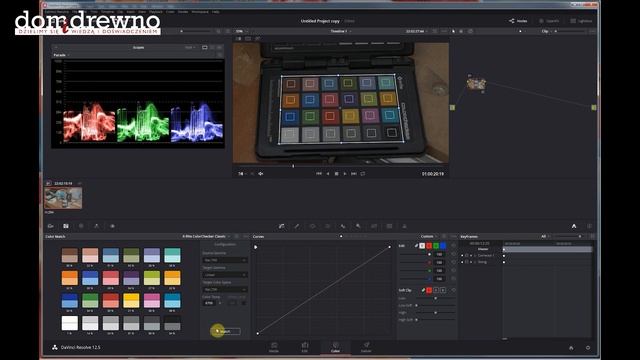
Task: Open the Clip mode dropdown
Action: pyautogui.click(x=547, y=31)
